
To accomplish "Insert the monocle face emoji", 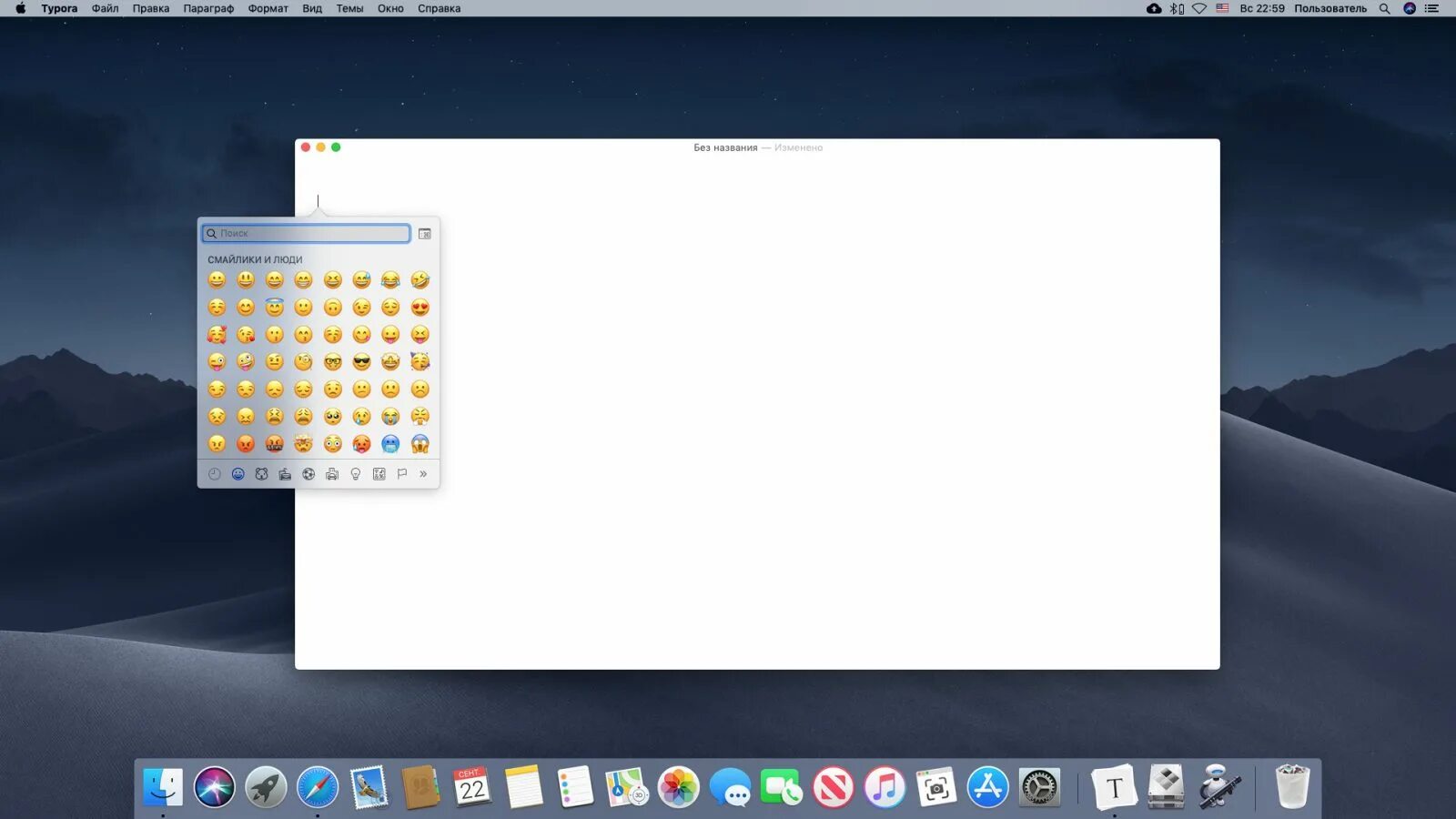I will (303, 362).
